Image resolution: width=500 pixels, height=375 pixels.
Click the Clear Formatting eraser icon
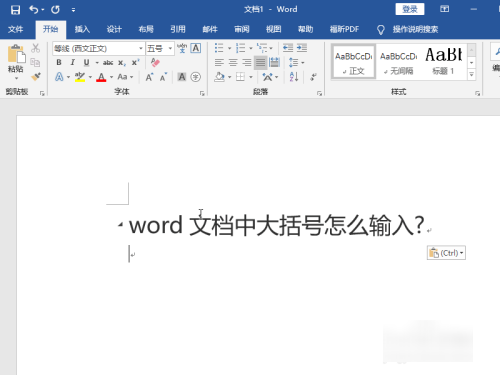[x=155, y=62]
